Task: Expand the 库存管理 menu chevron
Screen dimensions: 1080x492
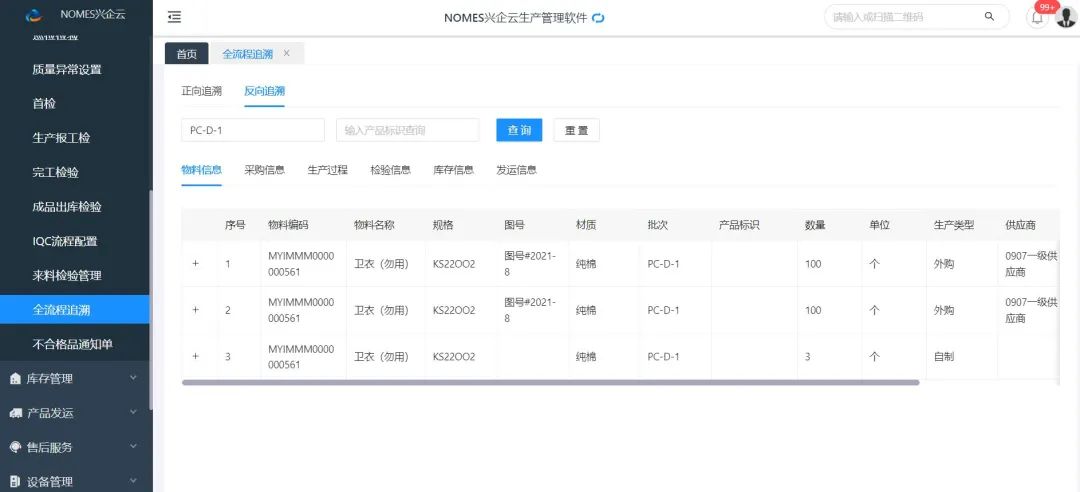Action: (x=134, y=378)
